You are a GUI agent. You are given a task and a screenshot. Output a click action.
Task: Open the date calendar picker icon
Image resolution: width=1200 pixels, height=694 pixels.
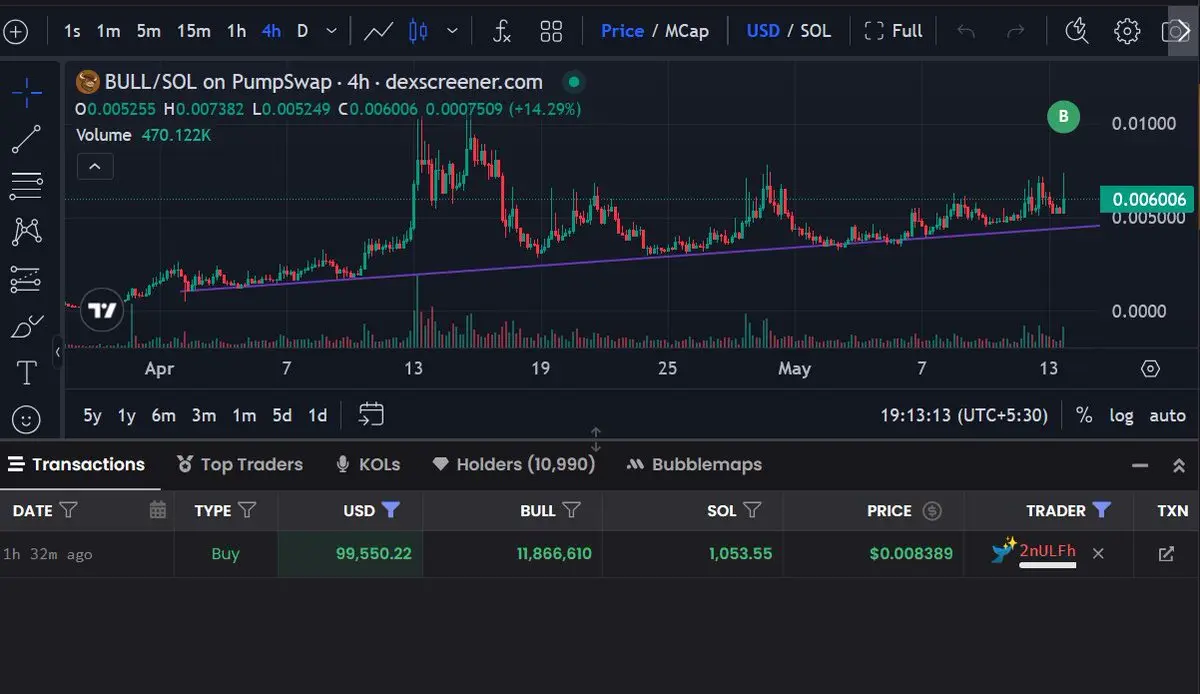pos(157,510)
